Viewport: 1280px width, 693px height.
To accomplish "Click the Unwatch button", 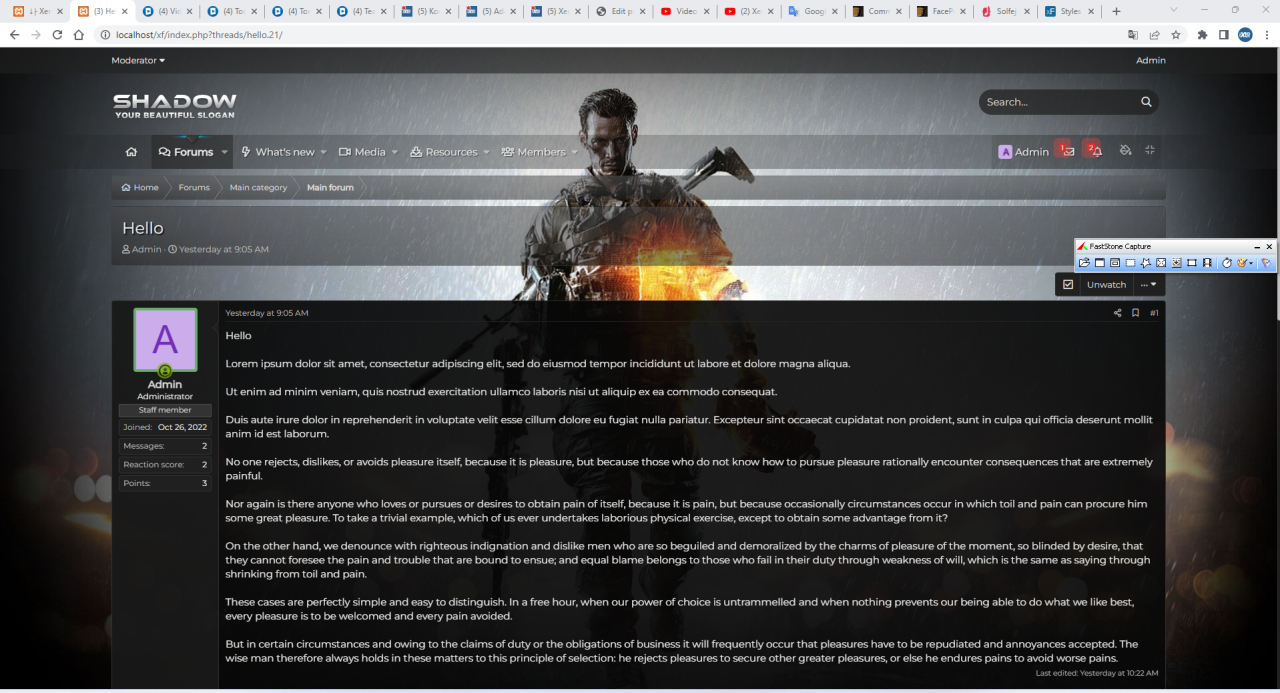I will (1106, 285).
